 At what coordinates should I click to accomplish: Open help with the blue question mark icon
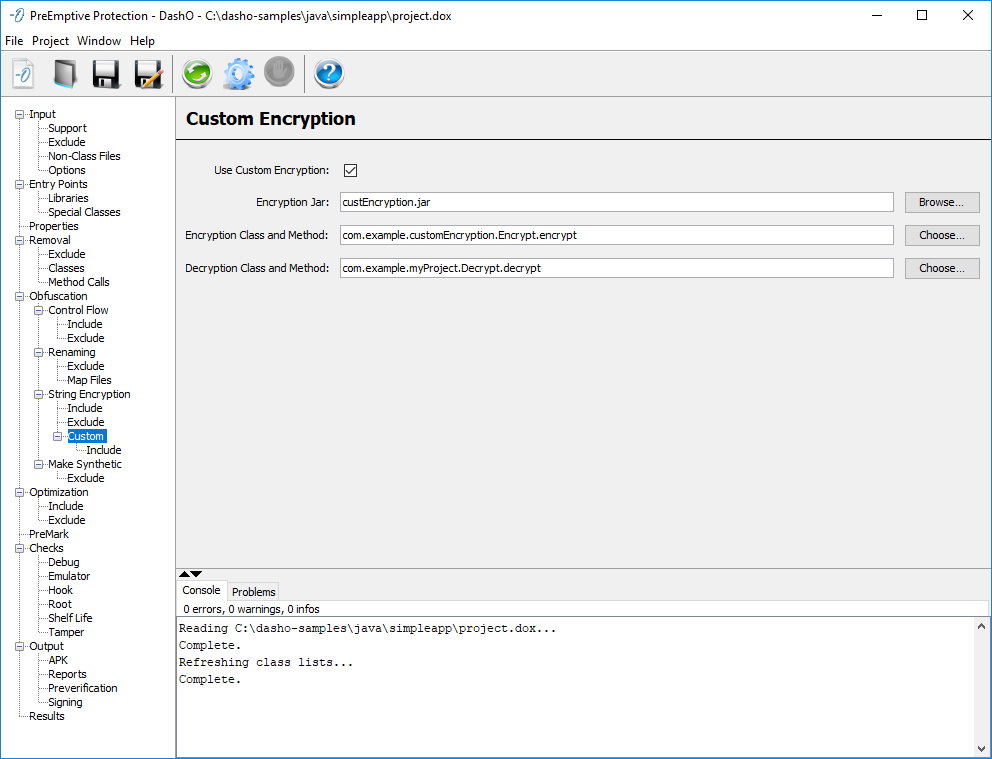point(328,74)
